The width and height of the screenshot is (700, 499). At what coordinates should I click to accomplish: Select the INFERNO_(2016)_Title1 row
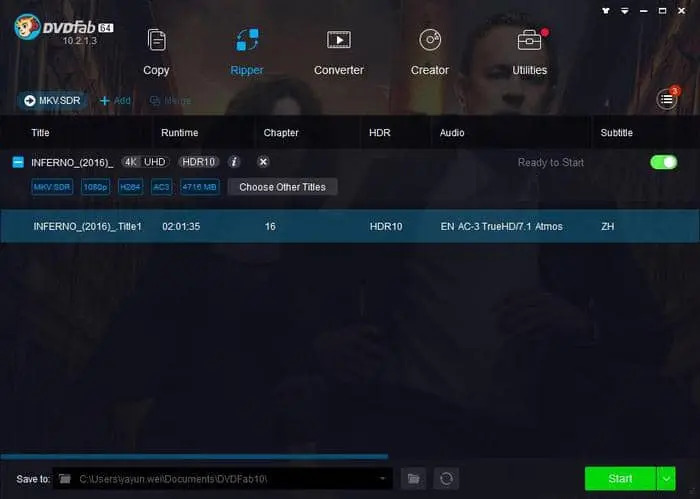point(350,226)
